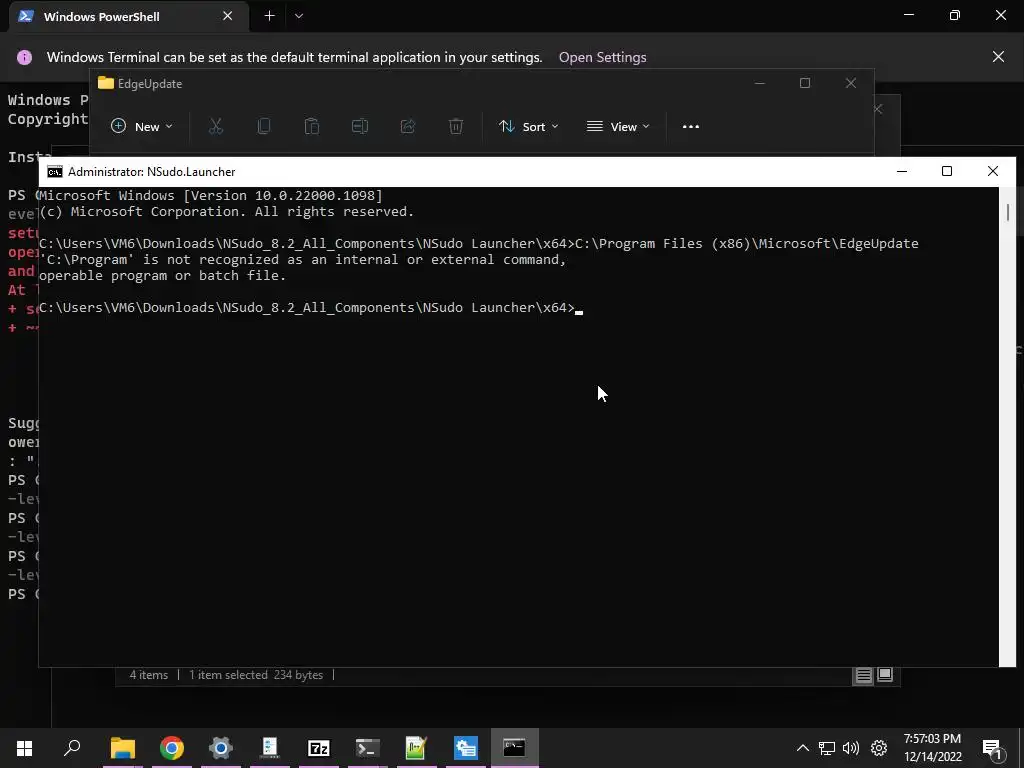This screenshot has height=768, width=1024.
Task: Click the Paste icon in EdgeUpdate toolbar
Action: coord(312,126)
